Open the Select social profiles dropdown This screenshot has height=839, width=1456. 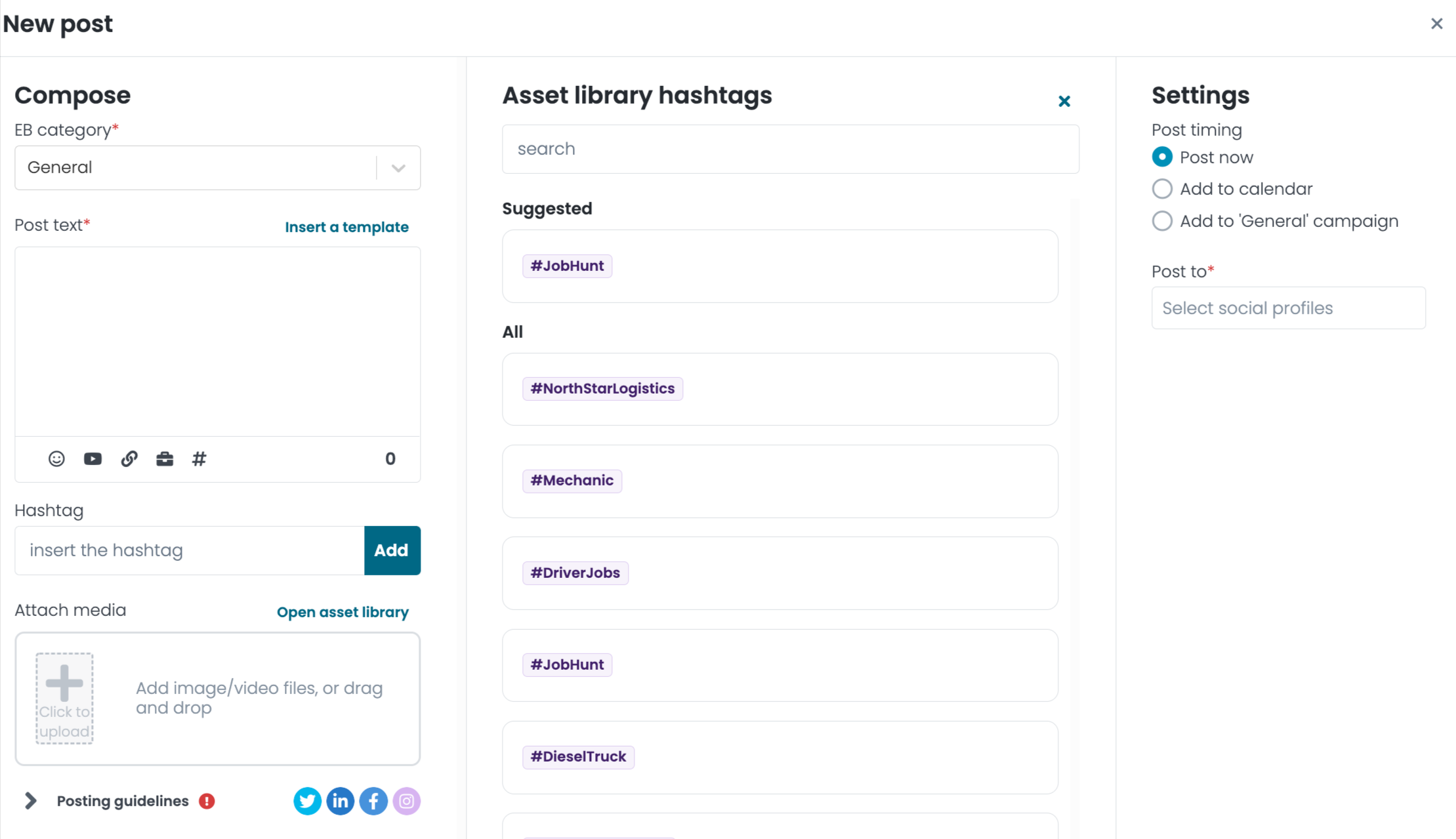1289,308
